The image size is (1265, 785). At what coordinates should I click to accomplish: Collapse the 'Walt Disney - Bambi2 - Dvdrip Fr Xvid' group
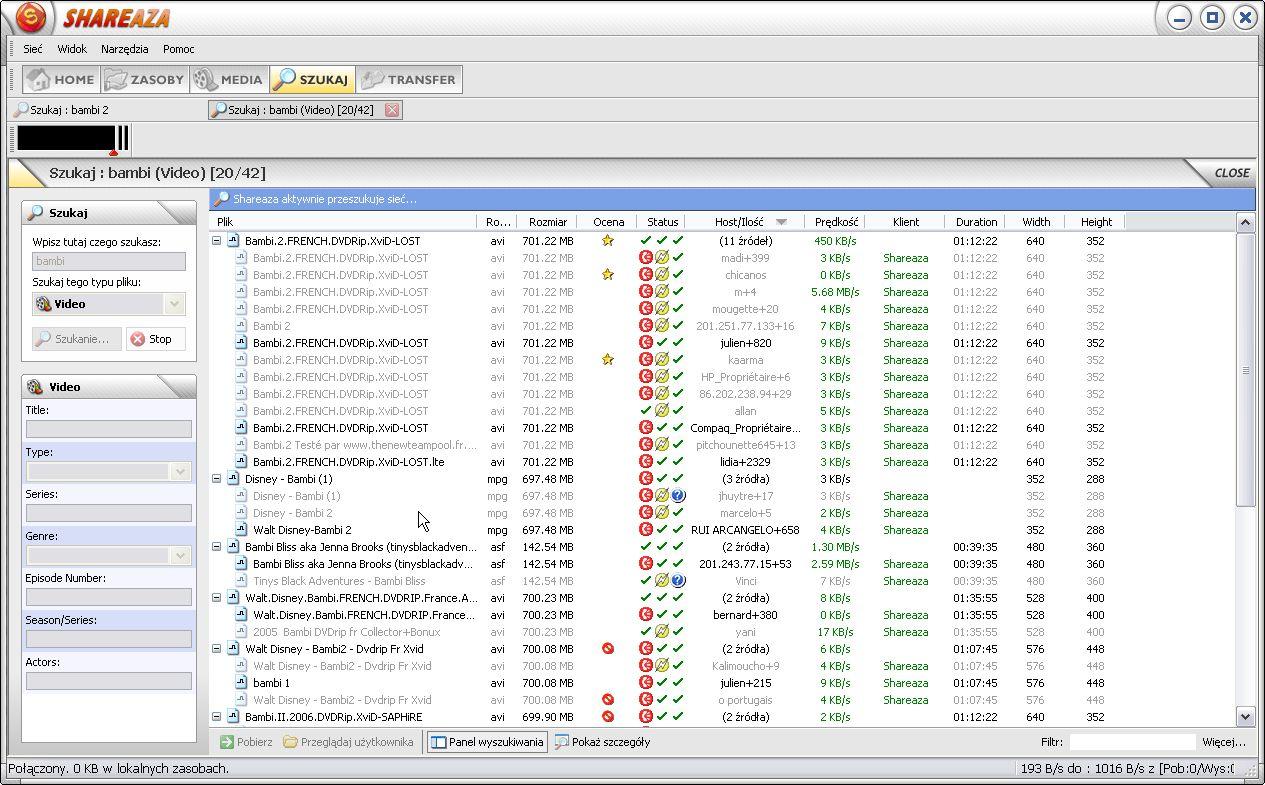[217, 649]
